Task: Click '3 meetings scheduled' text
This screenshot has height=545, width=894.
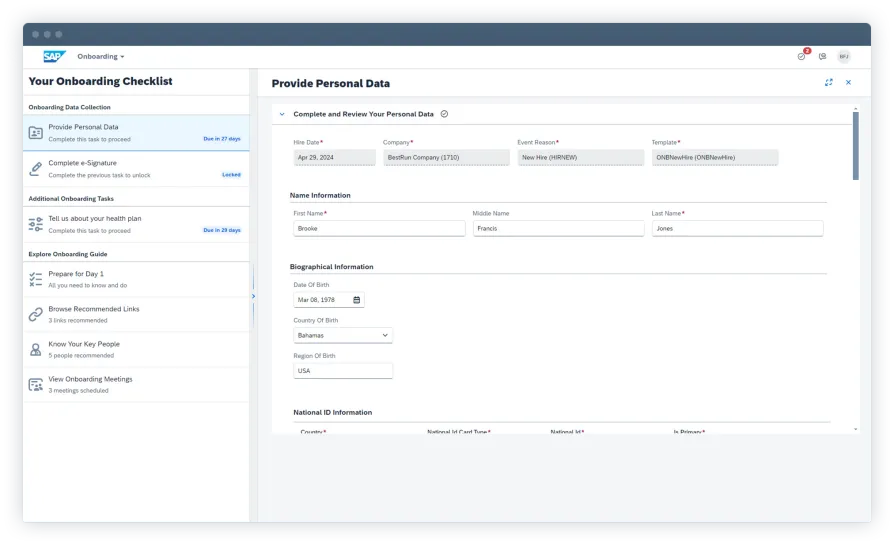Action: [x=78, y=391]
